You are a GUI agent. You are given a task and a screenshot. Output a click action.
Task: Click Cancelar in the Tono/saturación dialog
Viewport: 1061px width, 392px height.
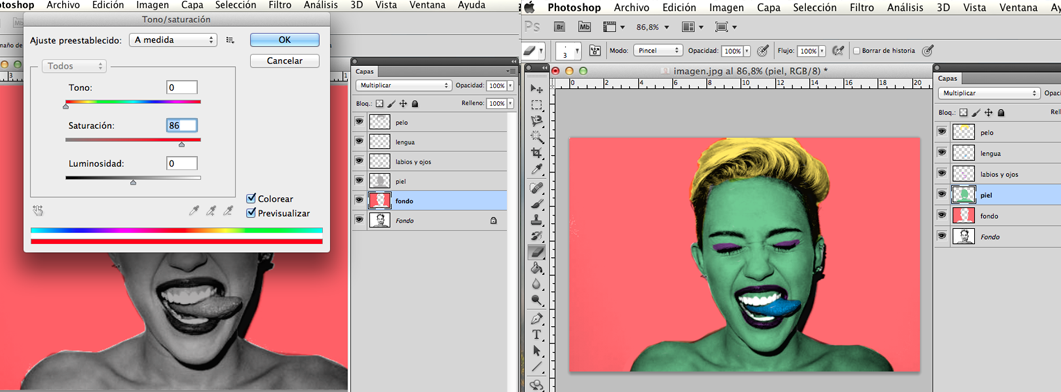click(284, 61)
